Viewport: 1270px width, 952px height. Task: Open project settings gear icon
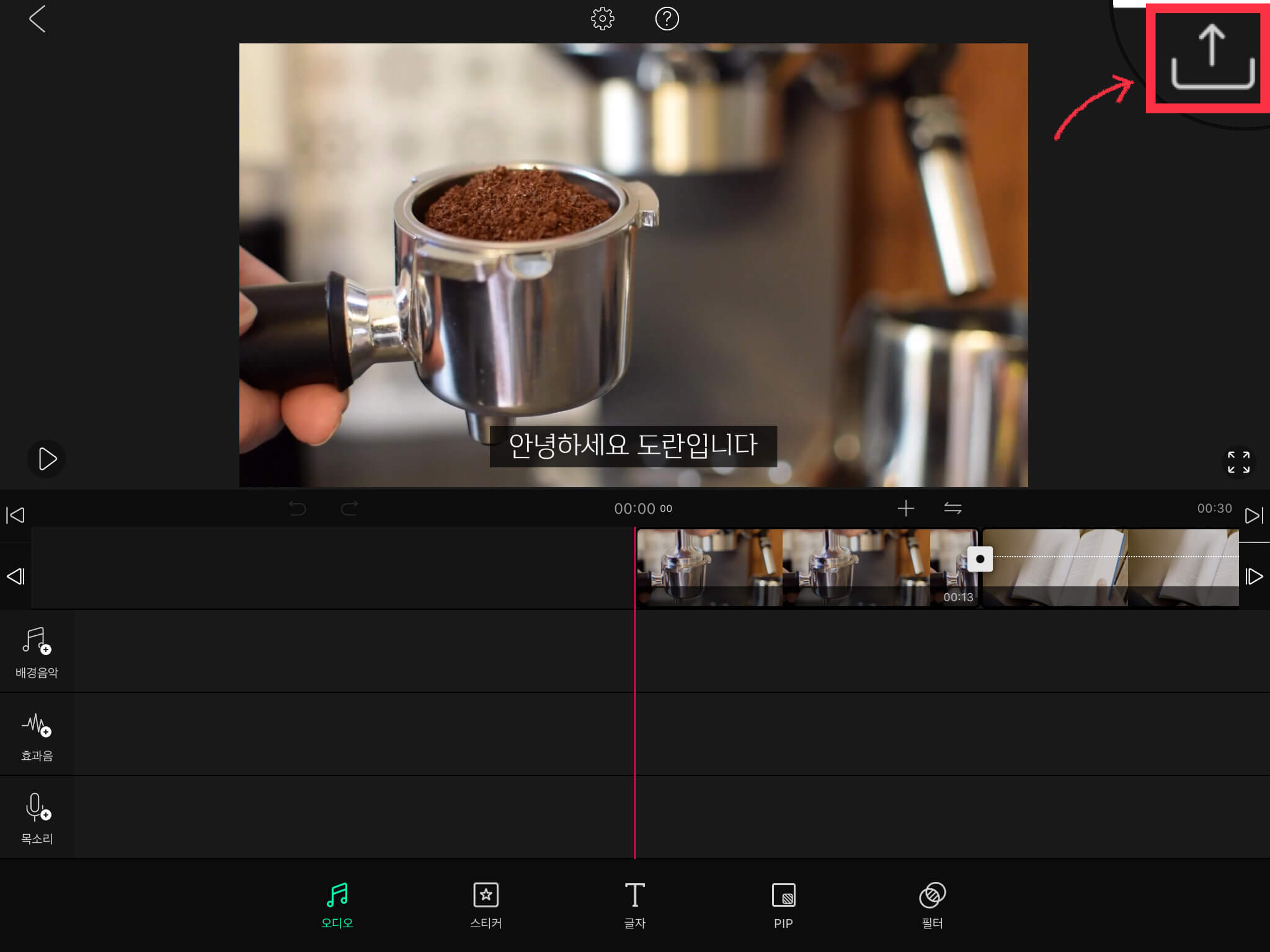602,19
